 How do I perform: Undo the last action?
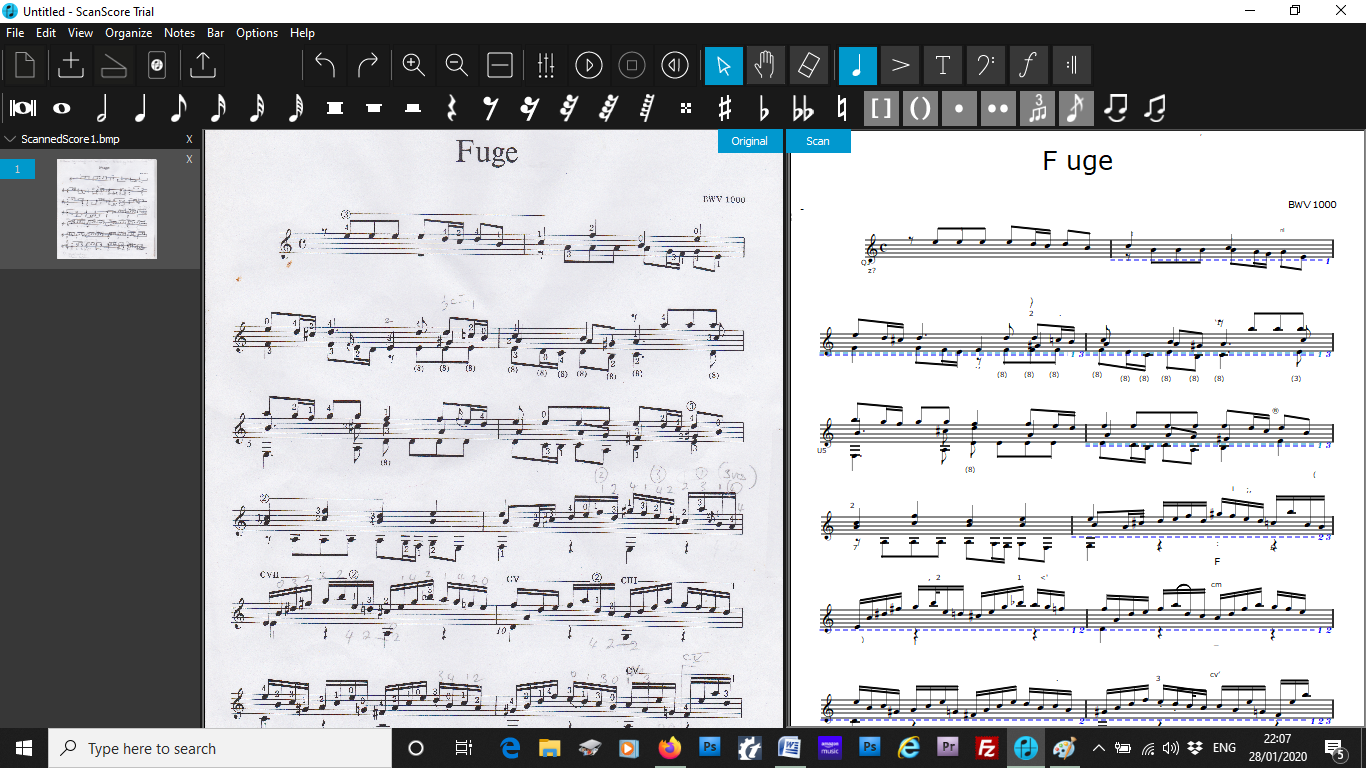coord(325,66)
